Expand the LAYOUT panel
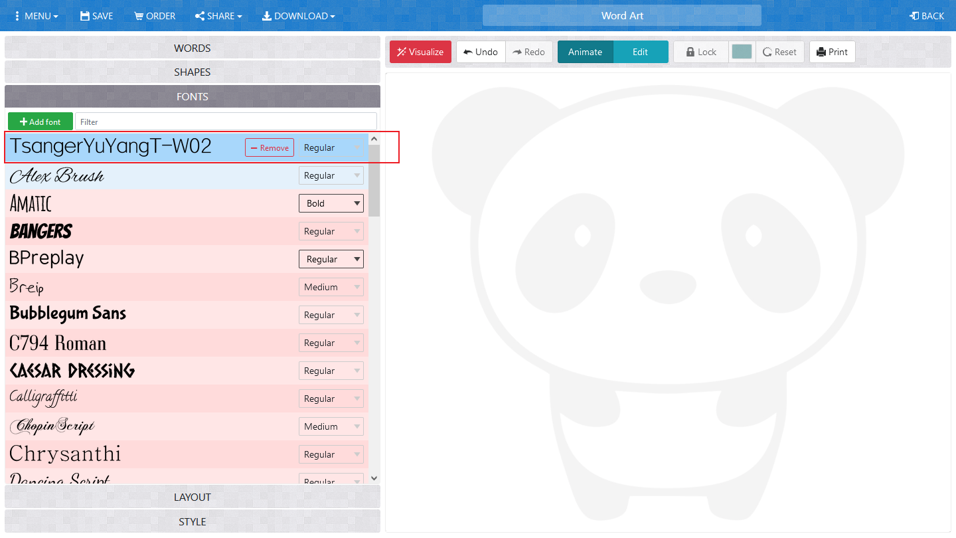The width and height of the screenshot is (956, 538). click(x=192, y=497)
